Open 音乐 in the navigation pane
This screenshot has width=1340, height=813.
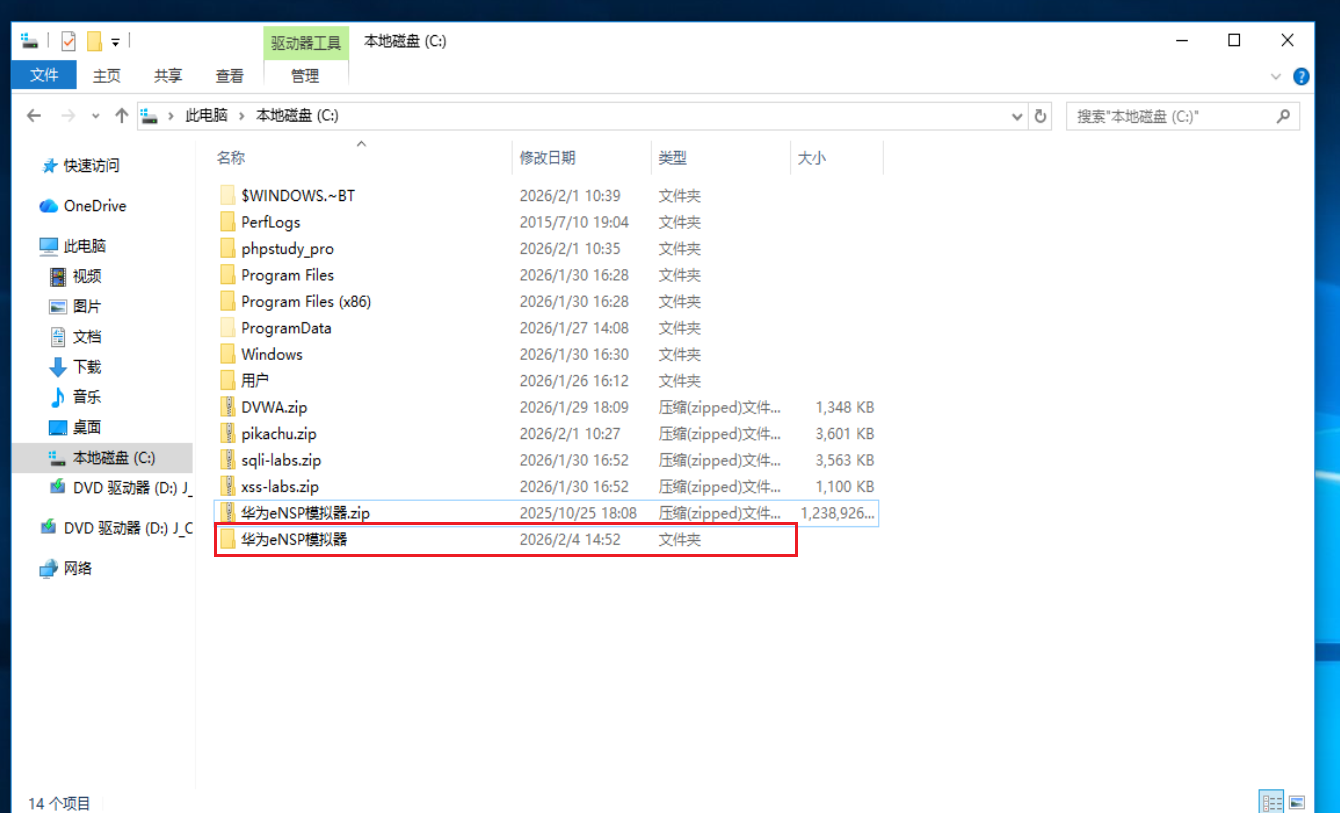[x=75, y=396]
